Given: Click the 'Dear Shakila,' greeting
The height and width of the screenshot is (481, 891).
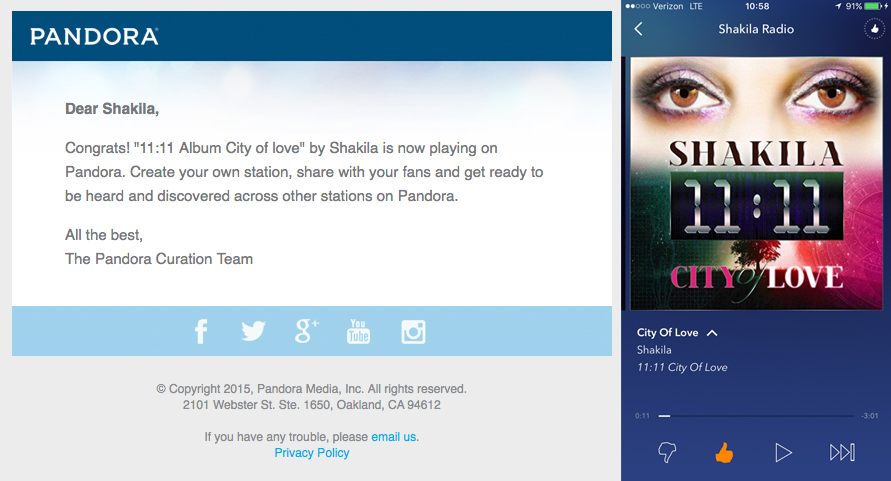Looking at the screenshot, I should pos(112,109).
